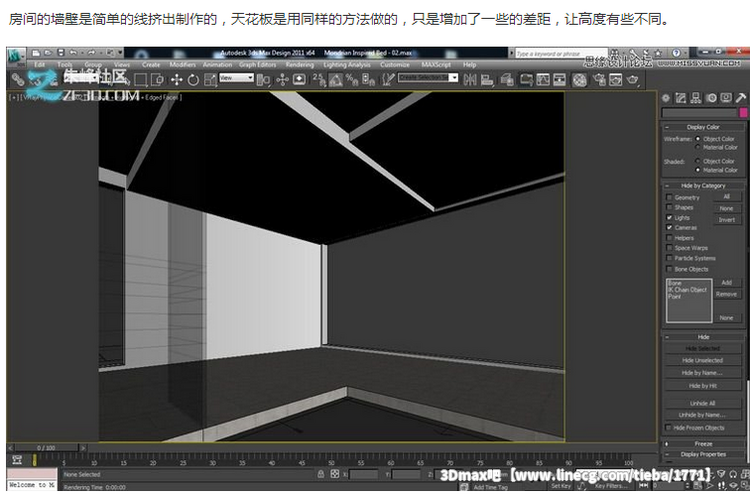Open Render Setup icon
Viewport: 750px width, 494px height.
point(599,80)
